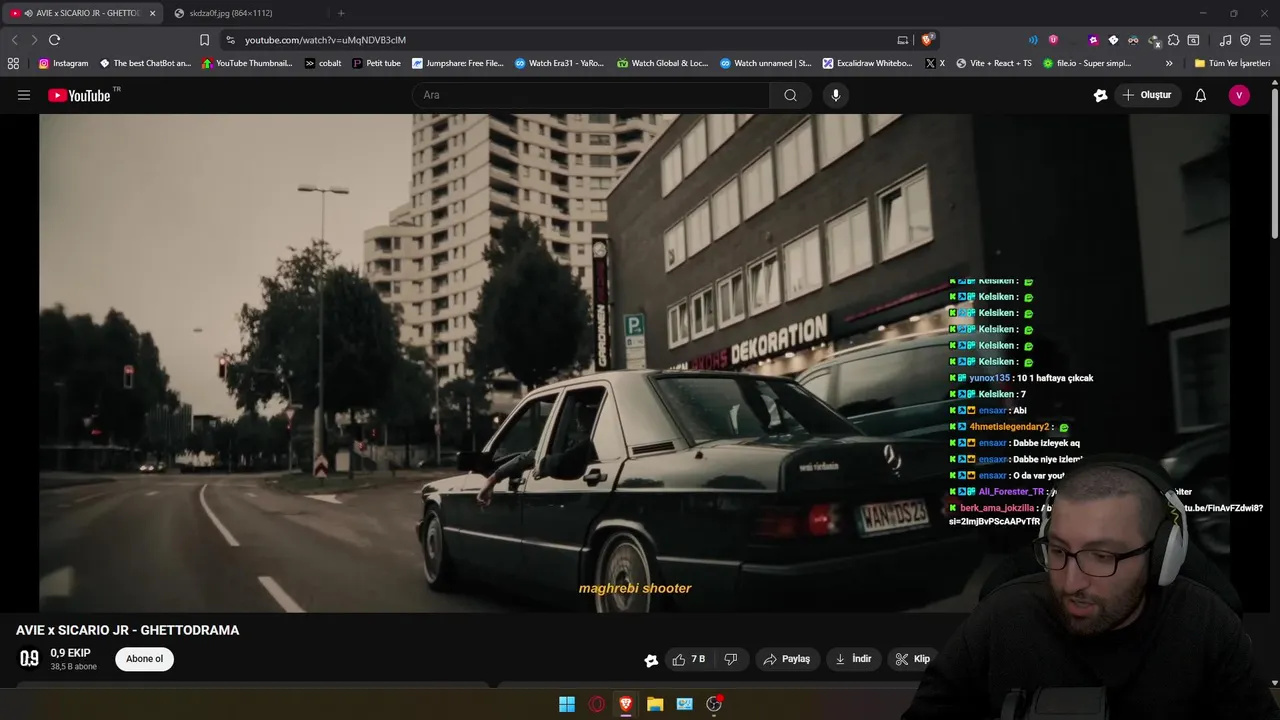
Task: Go back with the browser back arrow
Action: 14,40
